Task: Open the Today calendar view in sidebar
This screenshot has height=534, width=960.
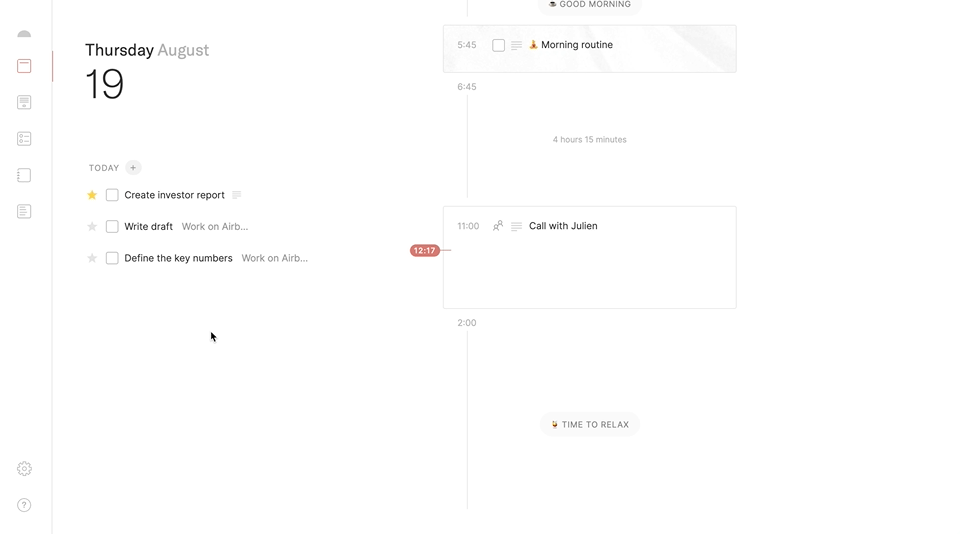Action: click(24, 66)
